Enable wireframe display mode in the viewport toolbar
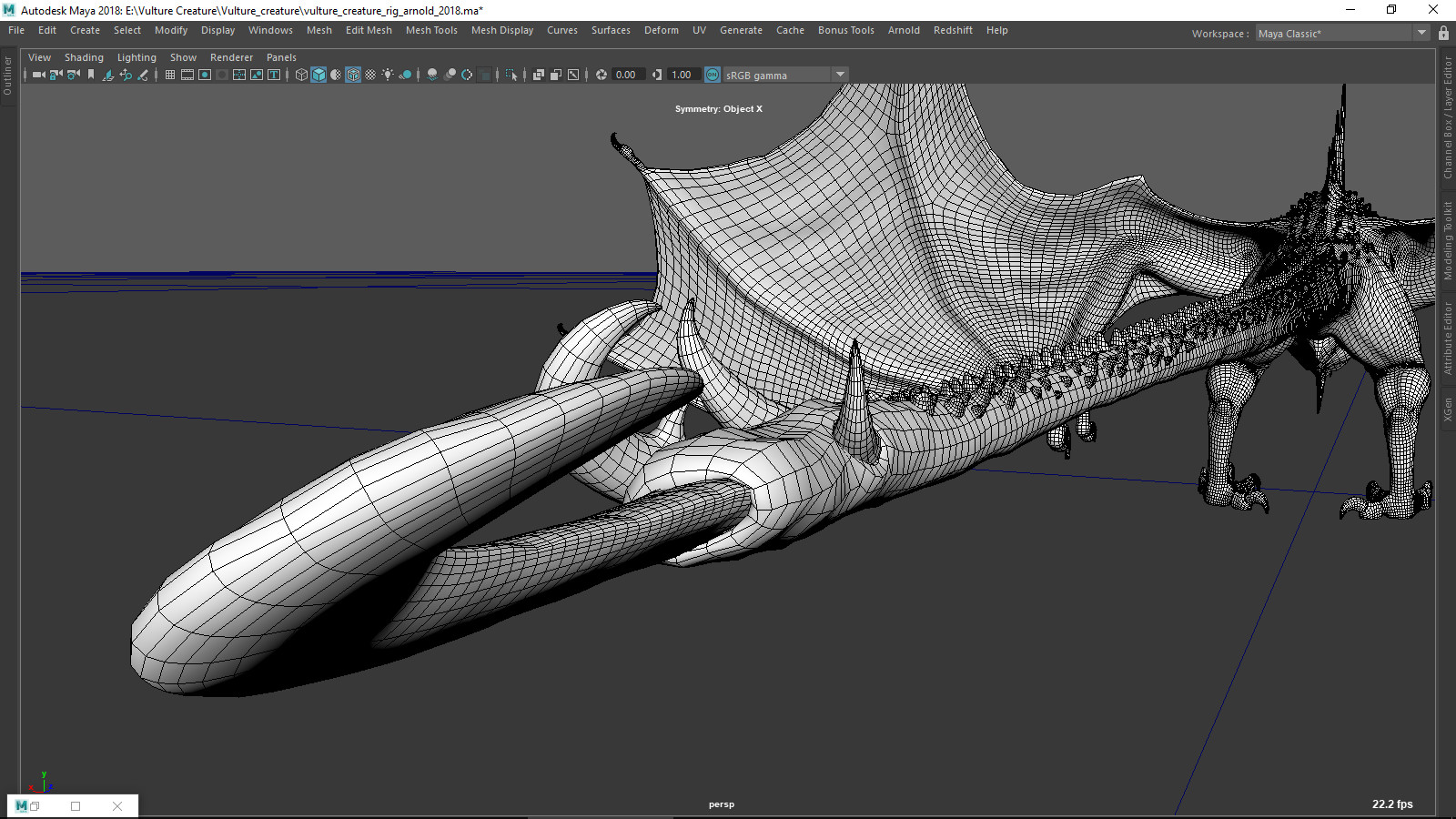This screenshot has width=1456, height=819. coord(301,75)
